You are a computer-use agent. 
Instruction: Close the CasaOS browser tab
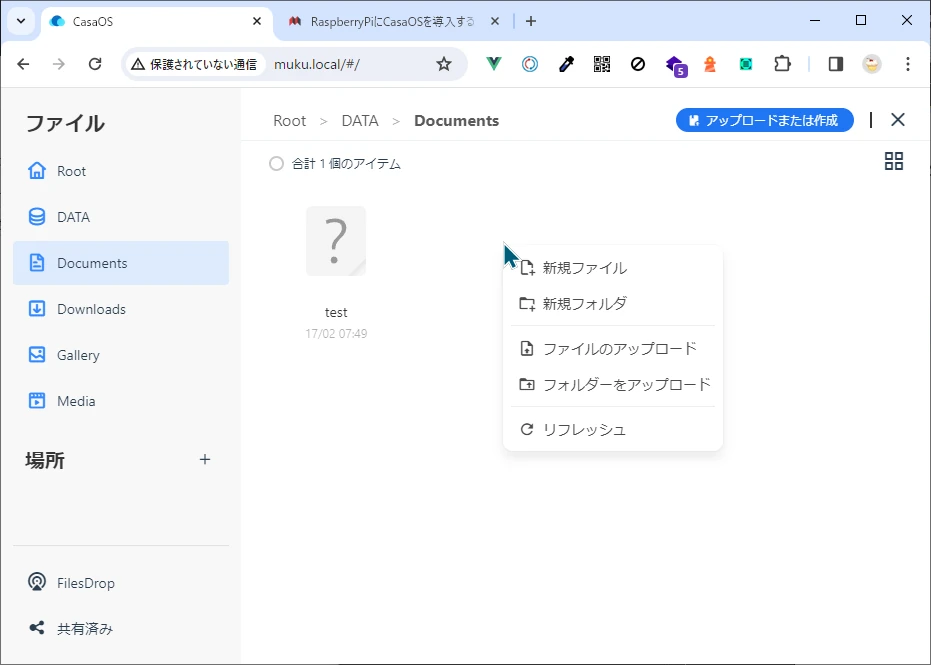(x=257, y=21)
